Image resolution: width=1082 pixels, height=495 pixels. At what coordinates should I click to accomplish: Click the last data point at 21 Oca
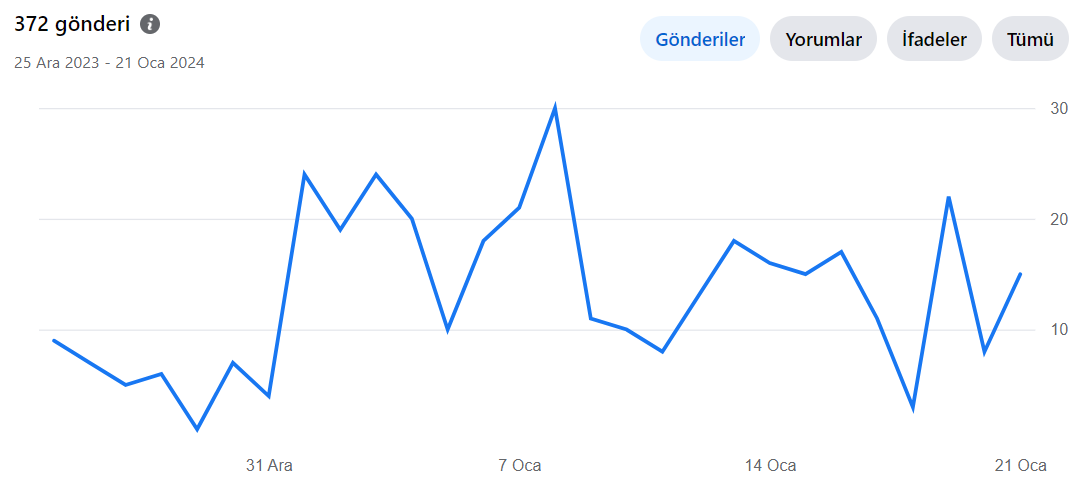[1021, 274]
